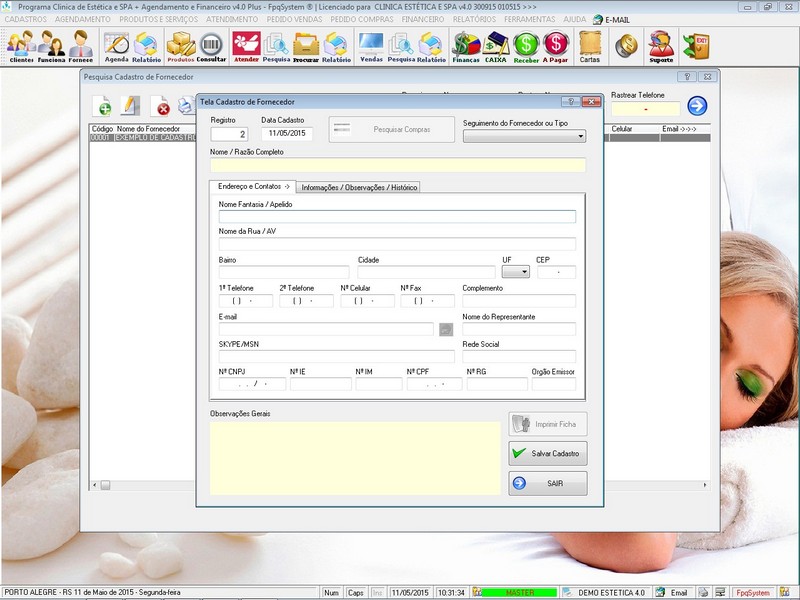Click the Nome do Representante field

519,329
